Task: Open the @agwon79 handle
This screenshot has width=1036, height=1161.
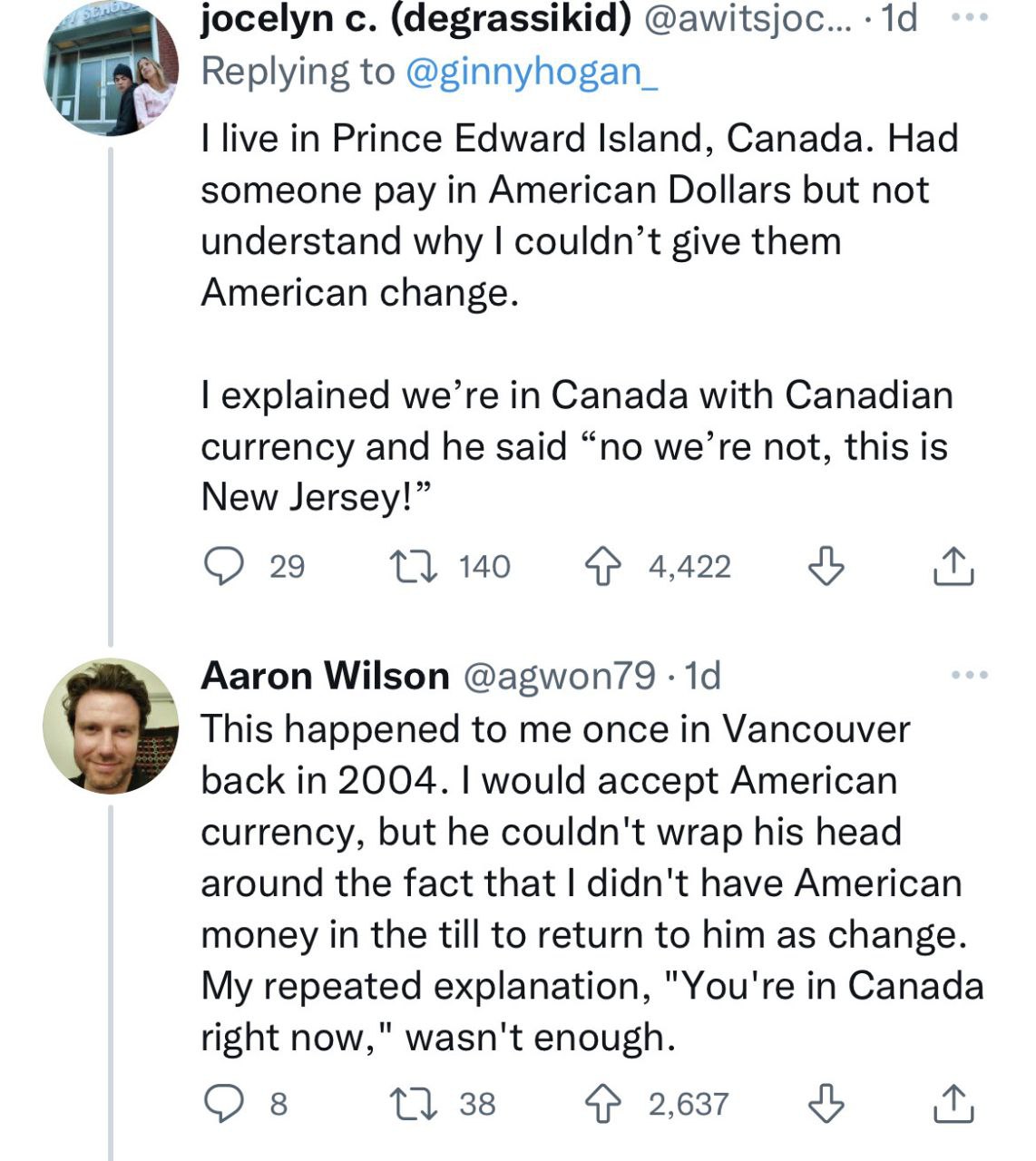Action: click(559, 676)
